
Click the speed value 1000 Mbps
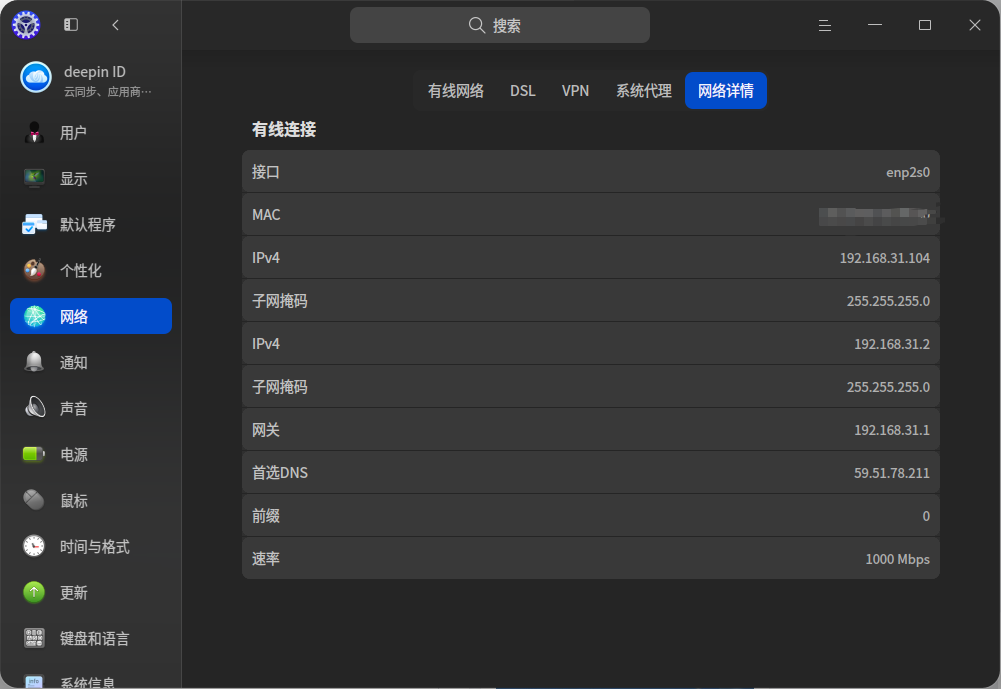(898, 559)
